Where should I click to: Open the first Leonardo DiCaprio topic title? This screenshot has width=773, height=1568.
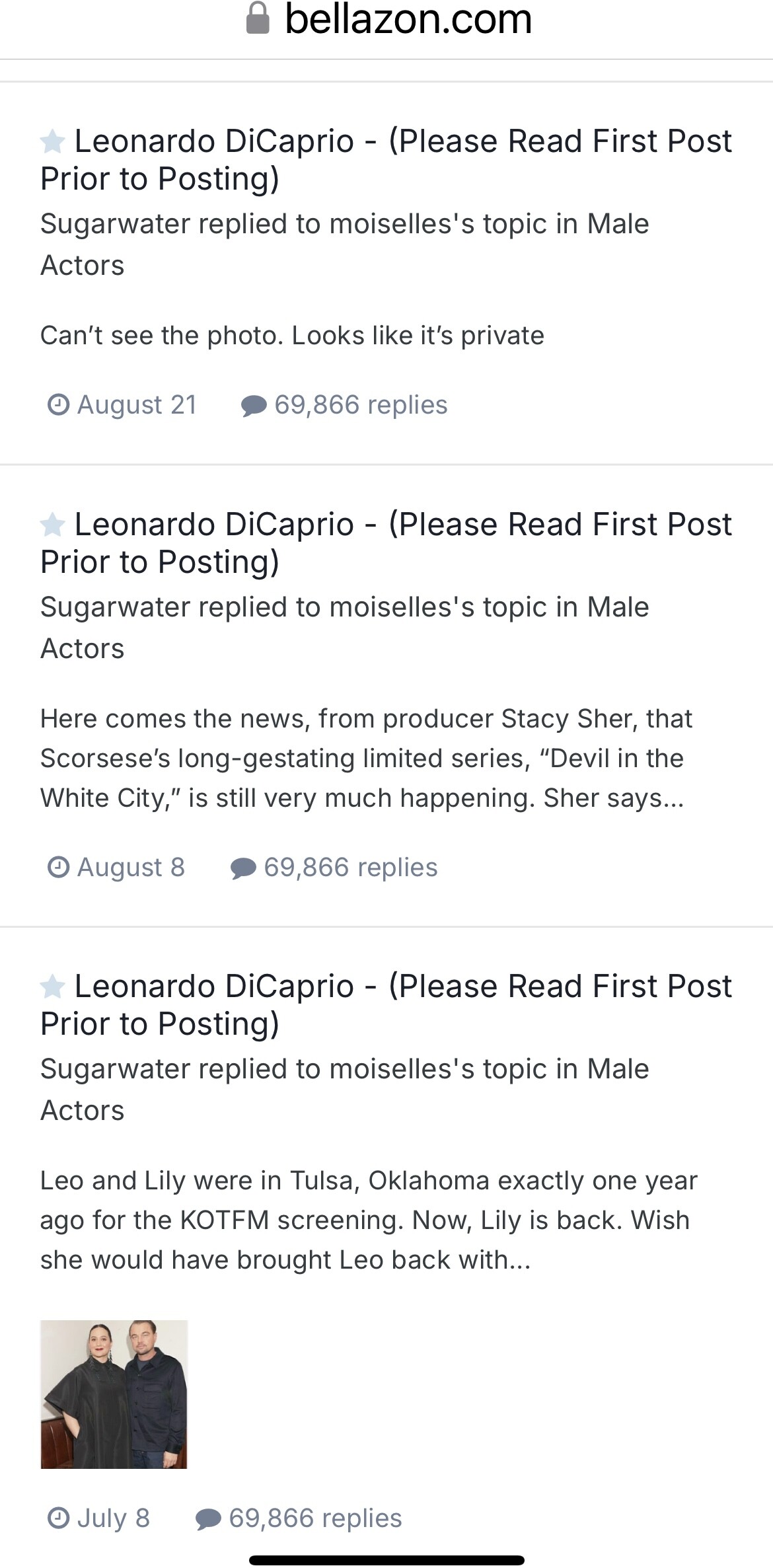pos(386,159)
